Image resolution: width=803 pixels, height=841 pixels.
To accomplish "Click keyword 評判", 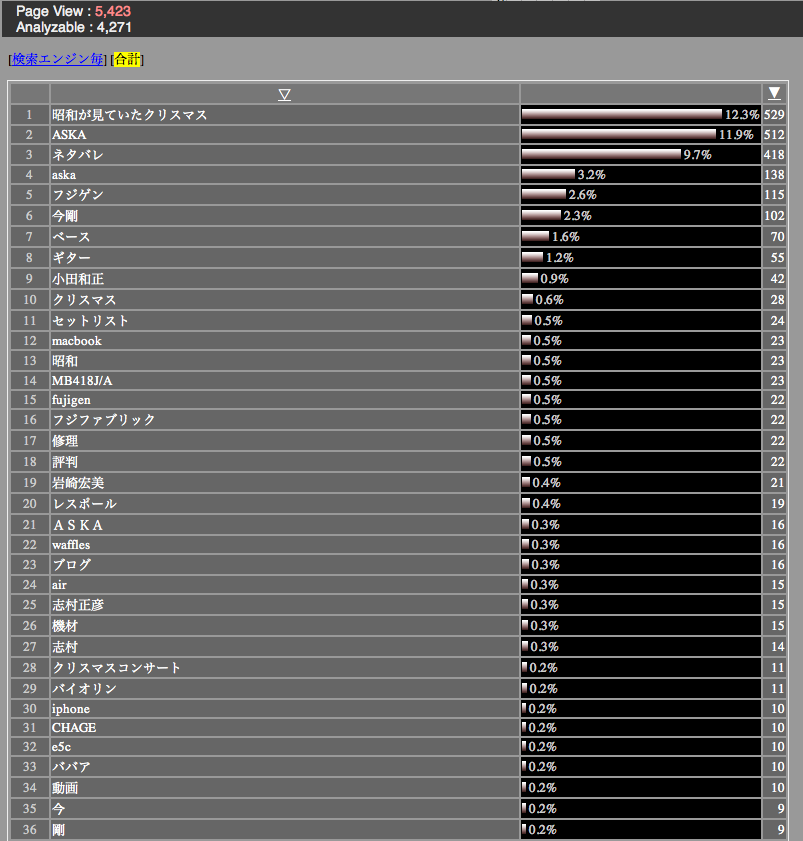I will pyautogui.click(x=65, y=462).
